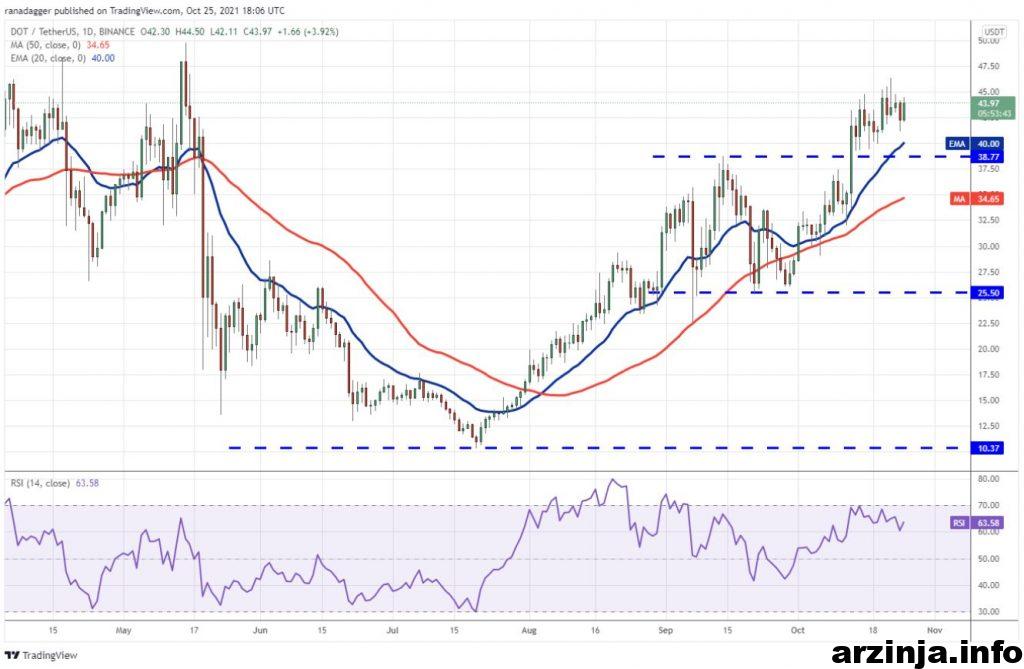The image size is (1024, 669).
Task: Click the 10.37 low level price tag
Action: point(988,448)
